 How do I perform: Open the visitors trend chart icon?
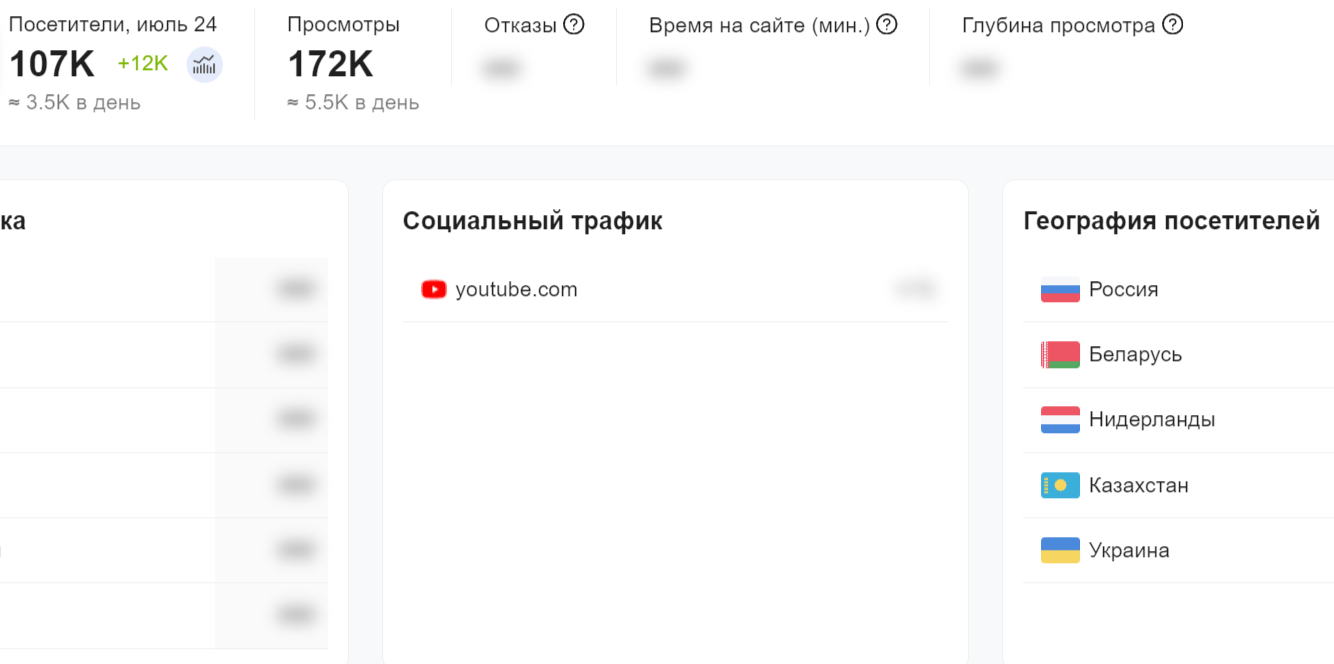(205, 65)
